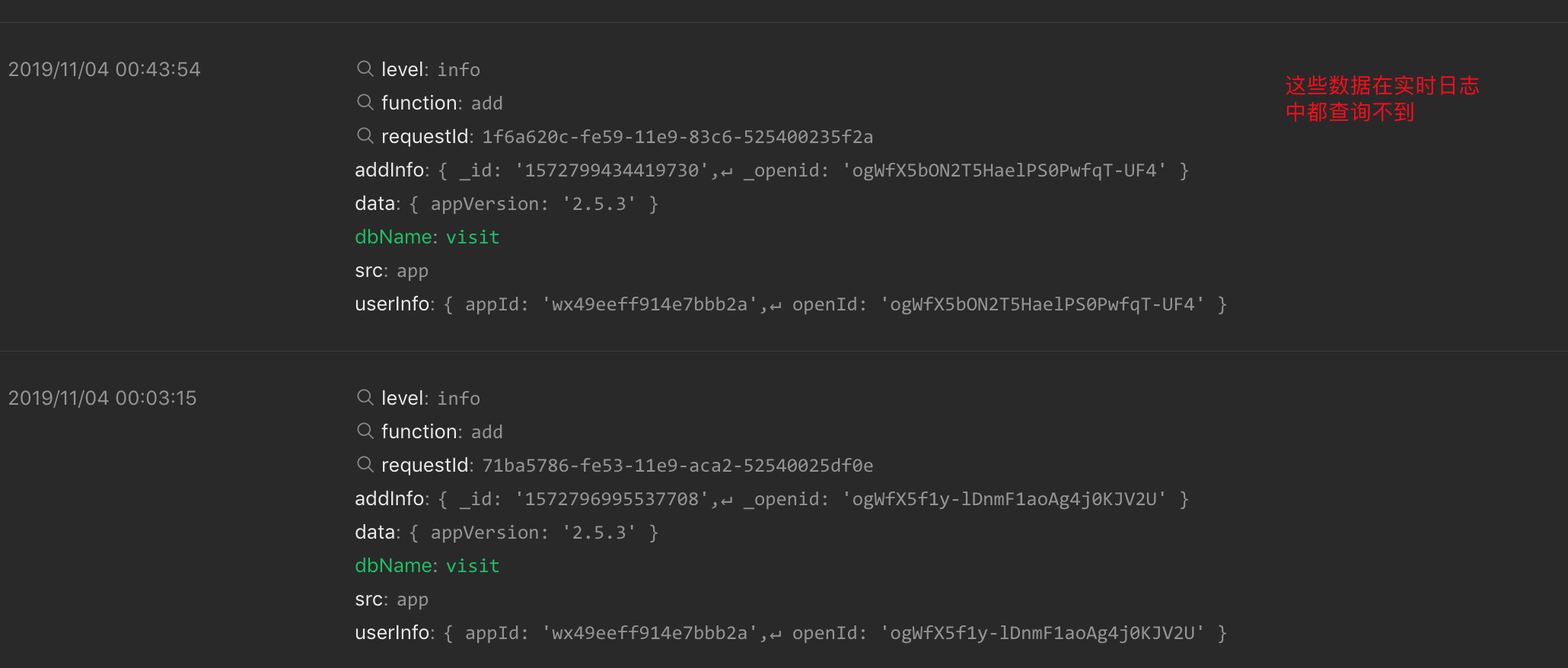Image resolution: width=1568 pixels, height=668 pixels.
Task: Click the magnifier beside level in the 00:03:15 entry
Action: pyautogui.click(x=365, y=397)
